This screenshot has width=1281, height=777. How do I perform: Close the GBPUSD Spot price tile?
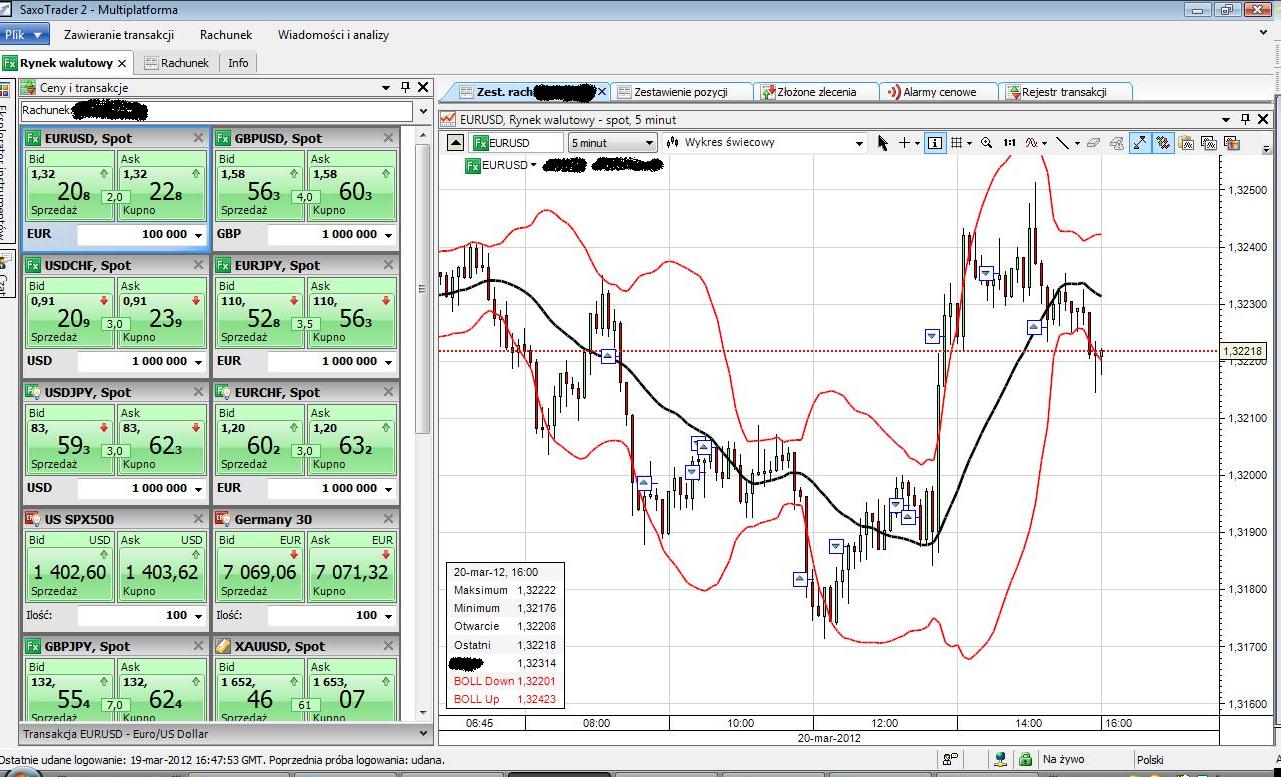coord(389,138)
